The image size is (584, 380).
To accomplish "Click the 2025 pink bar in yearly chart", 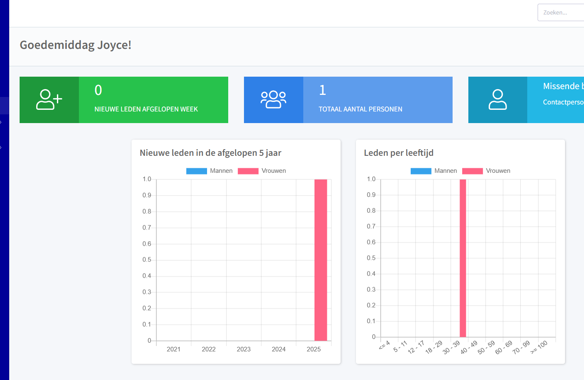I will point(321,260).
